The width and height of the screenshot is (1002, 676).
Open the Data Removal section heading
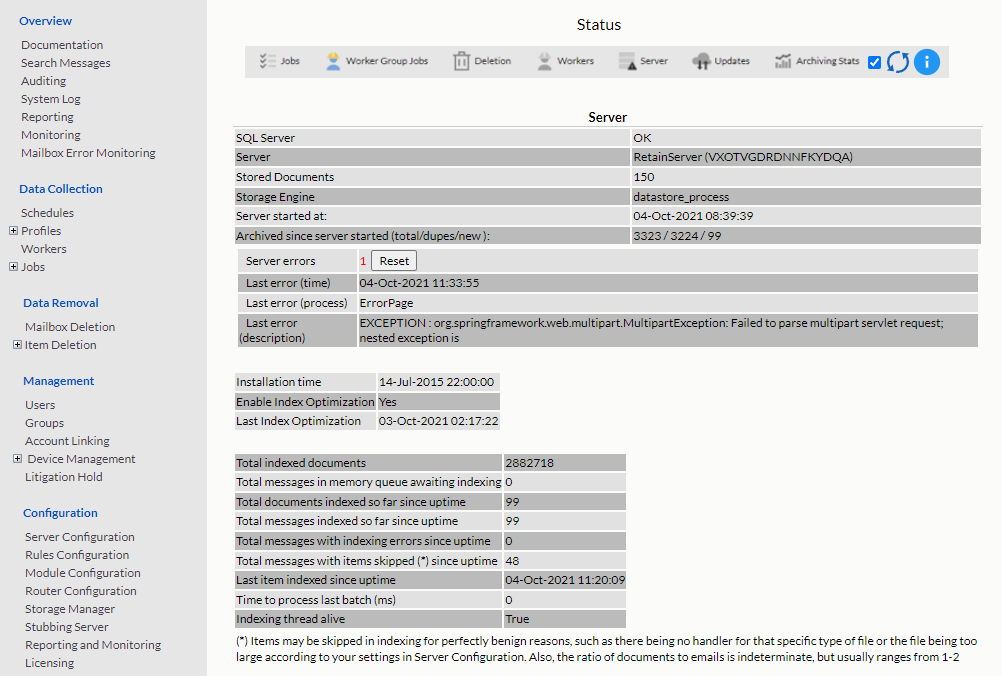click(61, 303)
